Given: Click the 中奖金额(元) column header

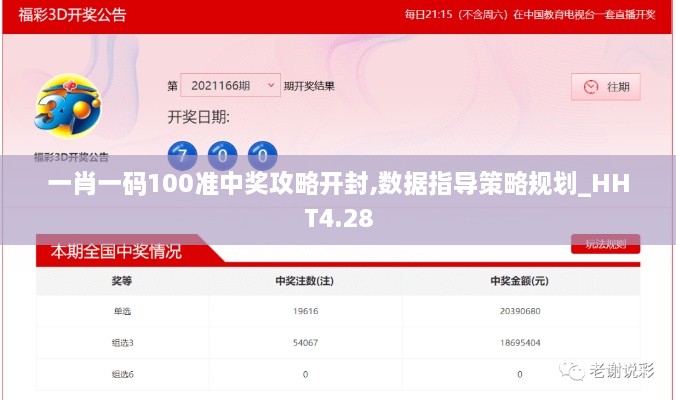Looking at the screenshot, I should click(520, 281).
